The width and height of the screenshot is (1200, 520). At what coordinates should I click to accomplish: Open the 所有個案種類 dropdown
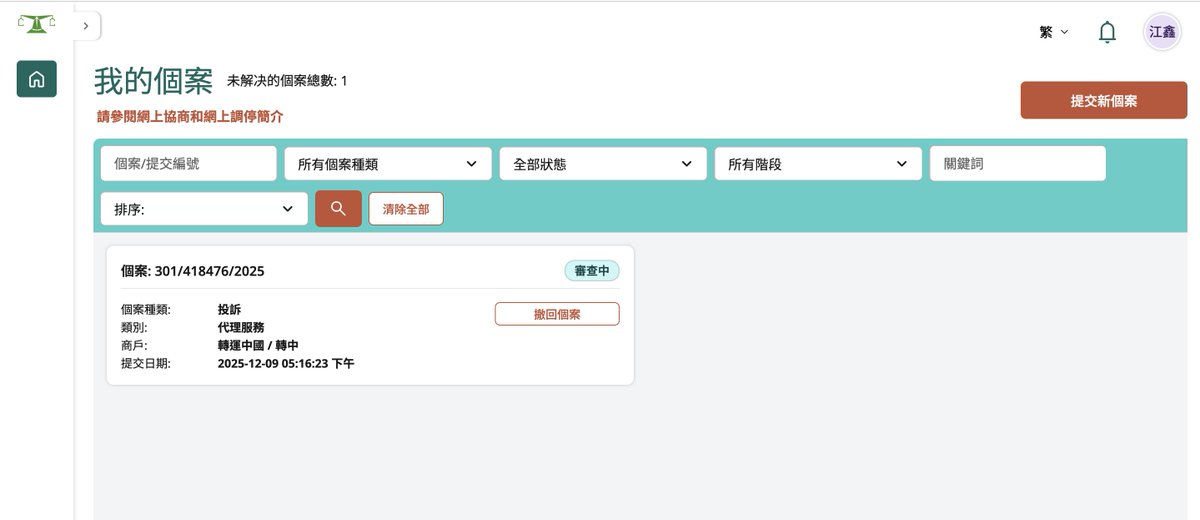(x=388, y=164)
